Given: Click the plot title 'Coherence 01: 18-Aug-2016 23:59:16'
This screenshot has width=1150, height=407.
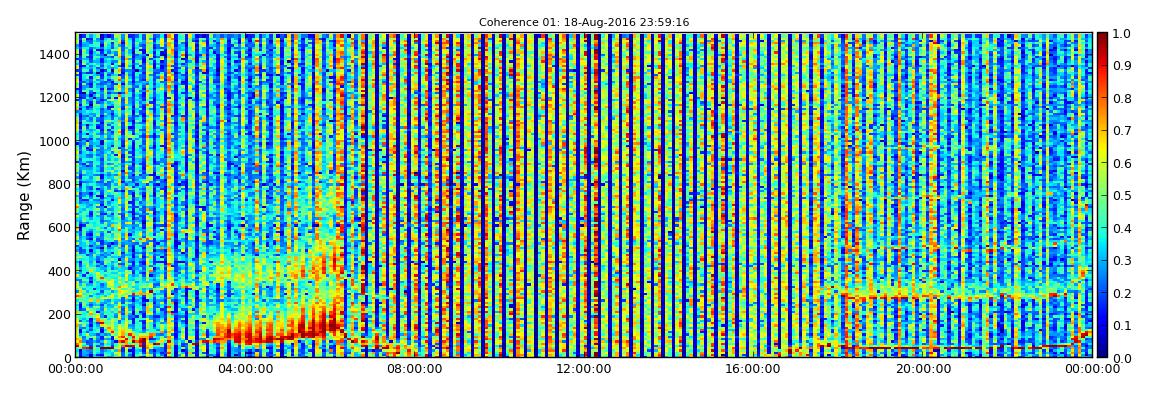Looking at the screenshot, I should click(x=584, y=23).
